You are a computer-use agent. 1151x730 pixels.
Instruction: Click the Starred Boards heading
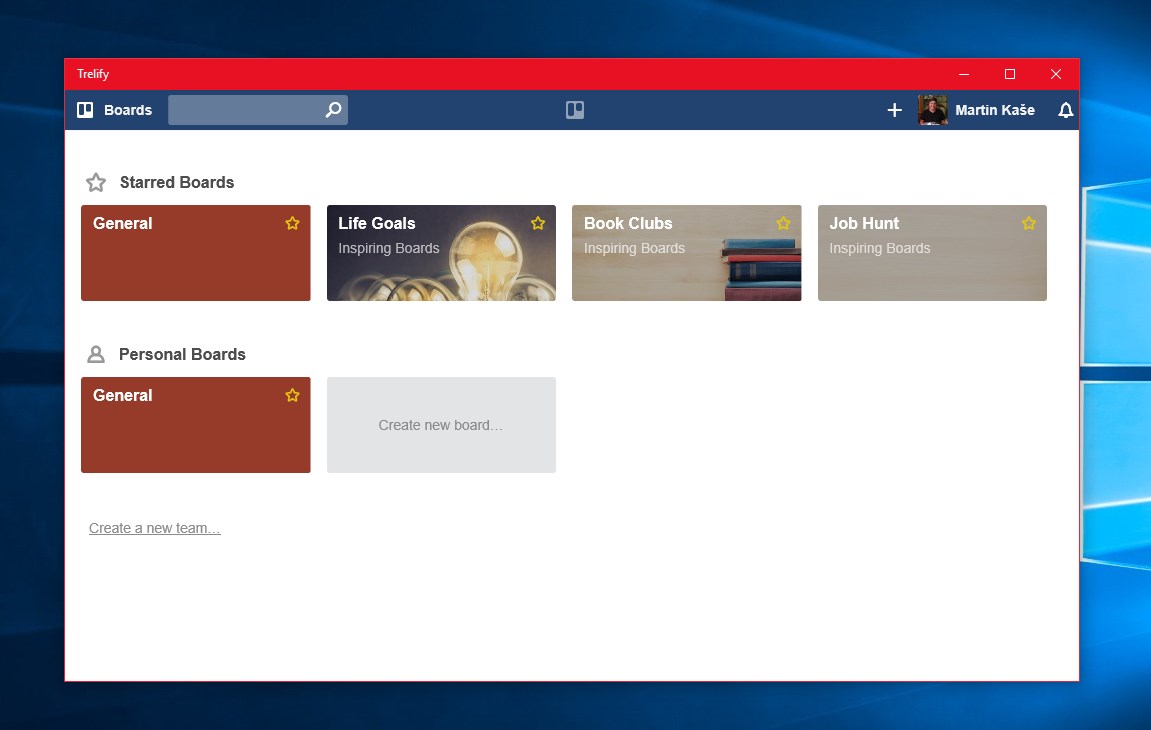177,182
